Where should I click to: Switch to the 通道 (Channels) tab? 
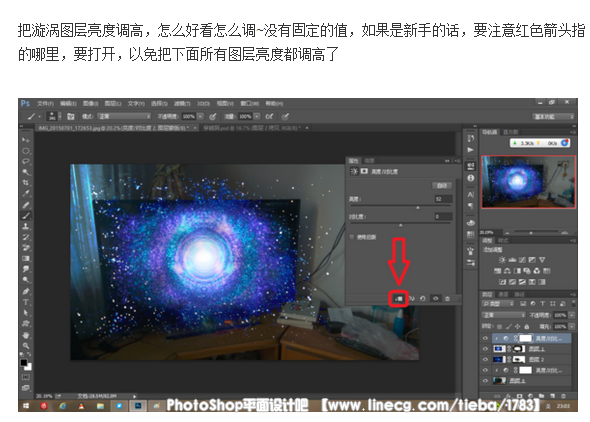pos(503,294)
